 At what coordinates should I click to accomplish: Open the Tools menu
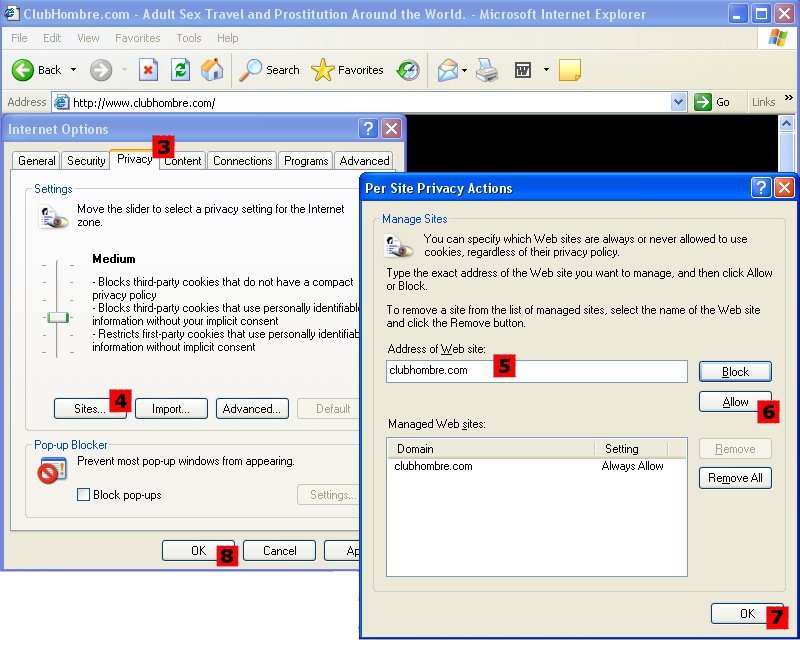coord(189,38)
